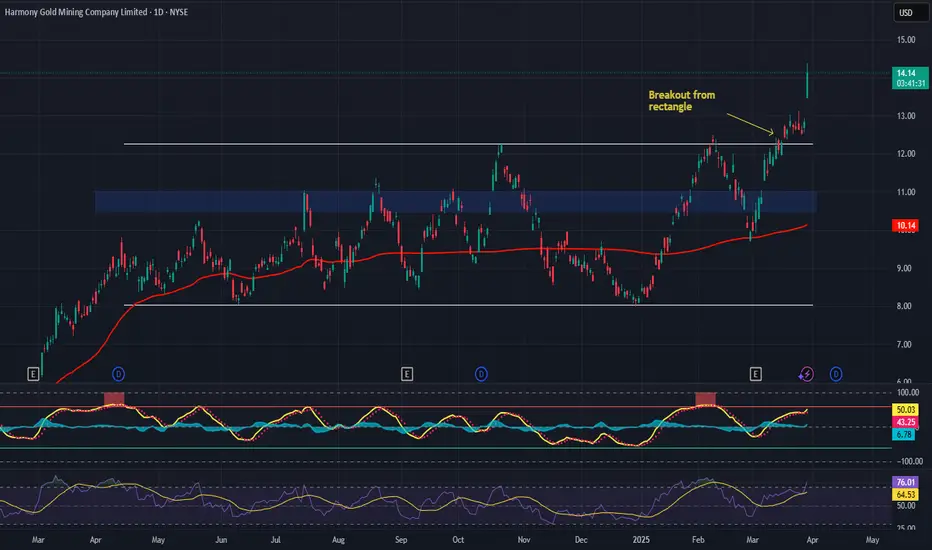Click the 15.00 price axis label
The width and height of the screenshot is (932, 550).
[906, 40]
